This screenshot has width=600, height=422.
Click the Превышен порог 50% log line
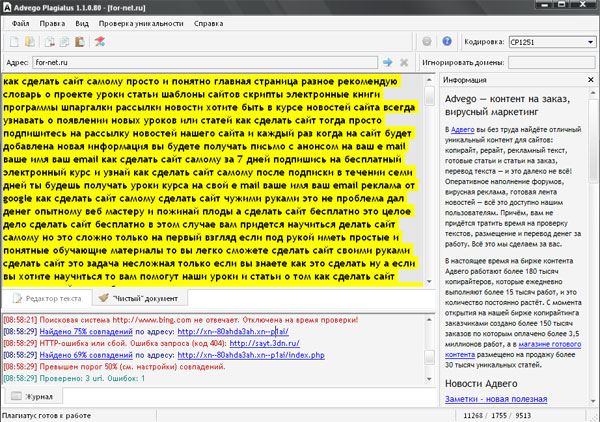pyautogui.click(x=114, y=367)
